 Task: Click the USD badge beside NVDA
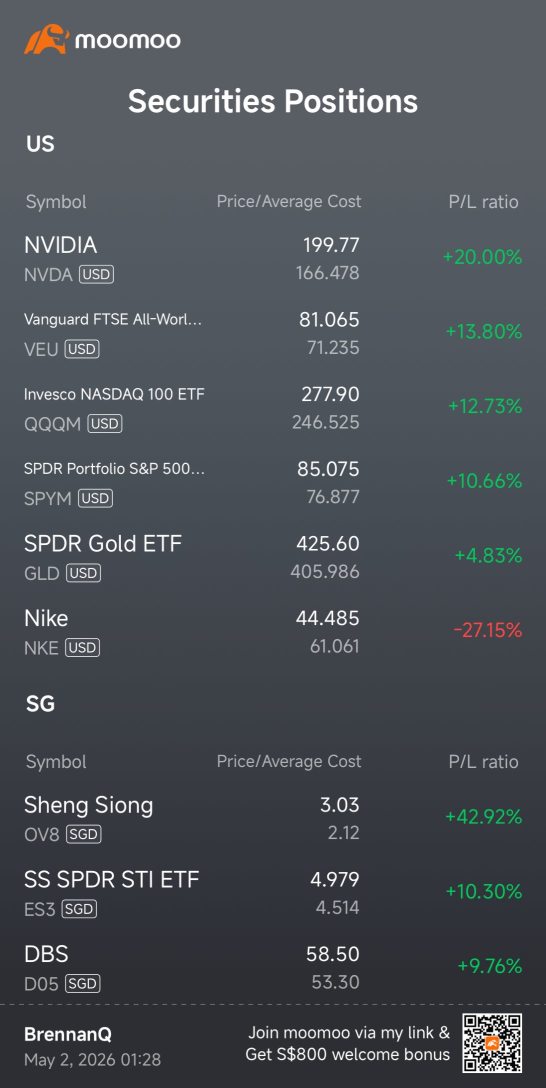coord(96,274)
